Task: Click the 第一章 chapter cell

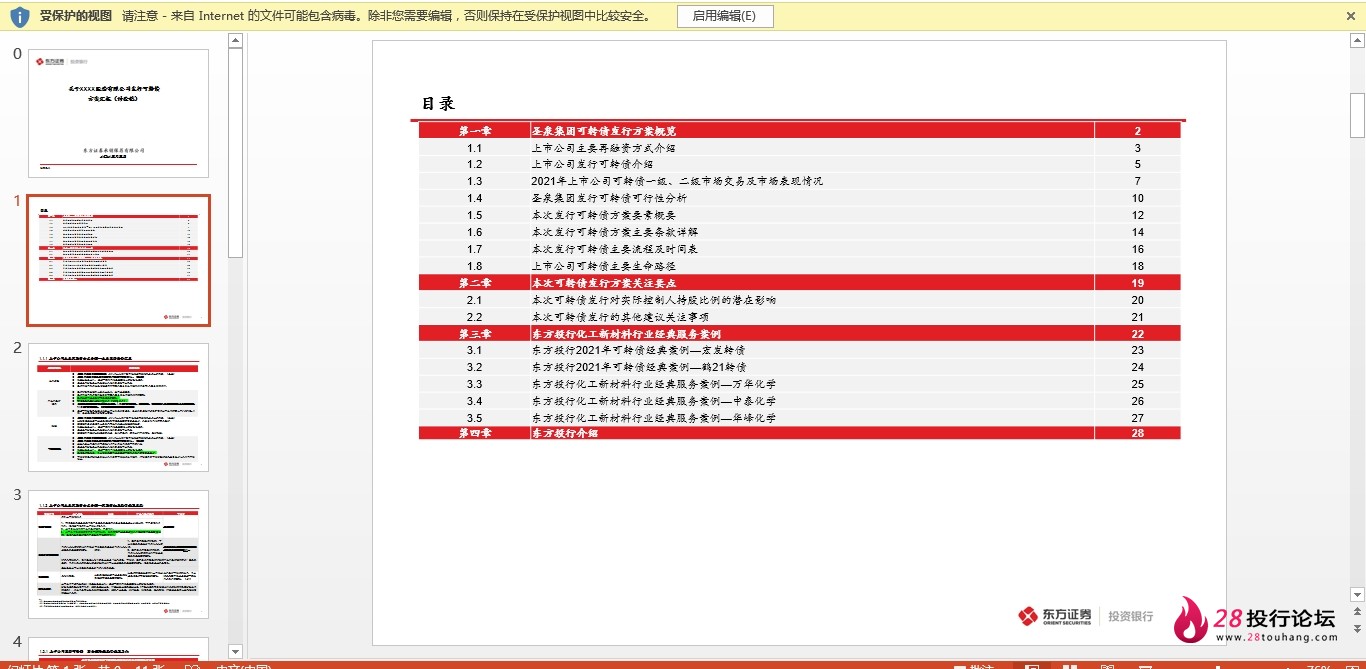Action: click(x=475, y=131)
